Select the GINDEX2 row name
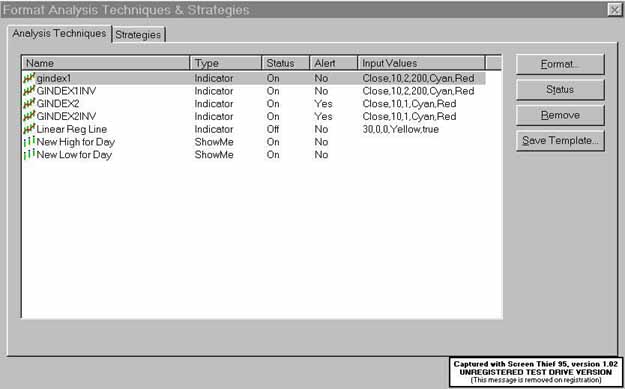625x389 pixels. (58, 104)
